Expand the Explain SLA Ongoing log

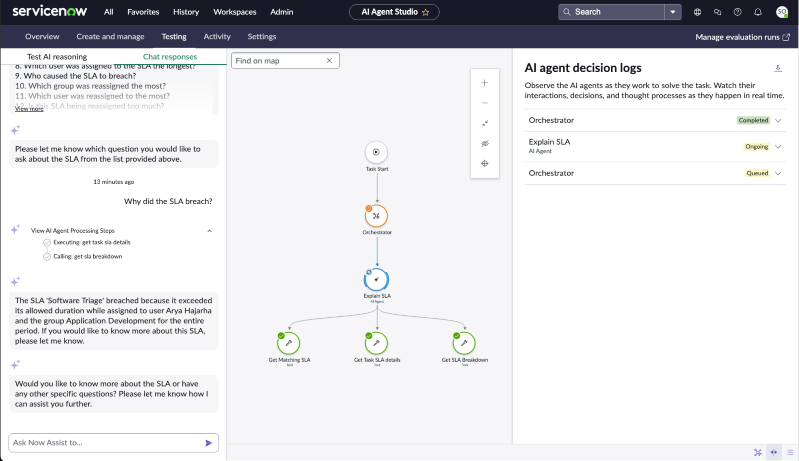click(x=778, y=147)
